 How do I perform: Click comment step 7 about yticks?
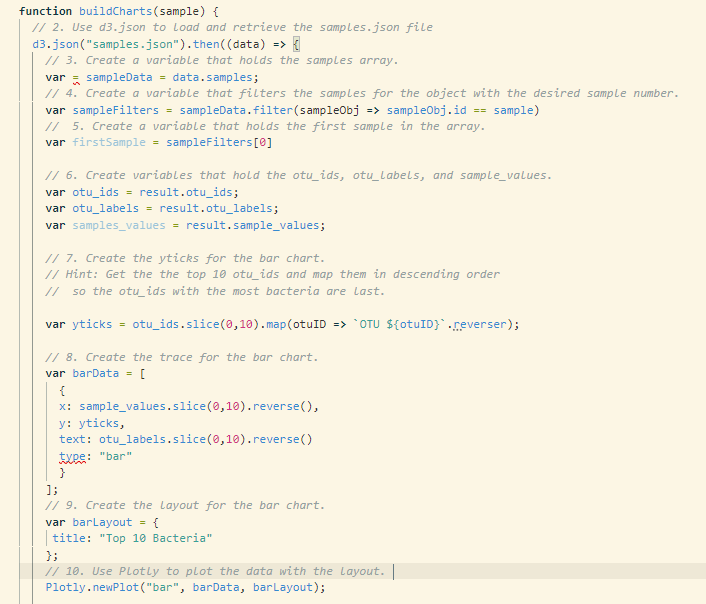[x=185, y=258]
